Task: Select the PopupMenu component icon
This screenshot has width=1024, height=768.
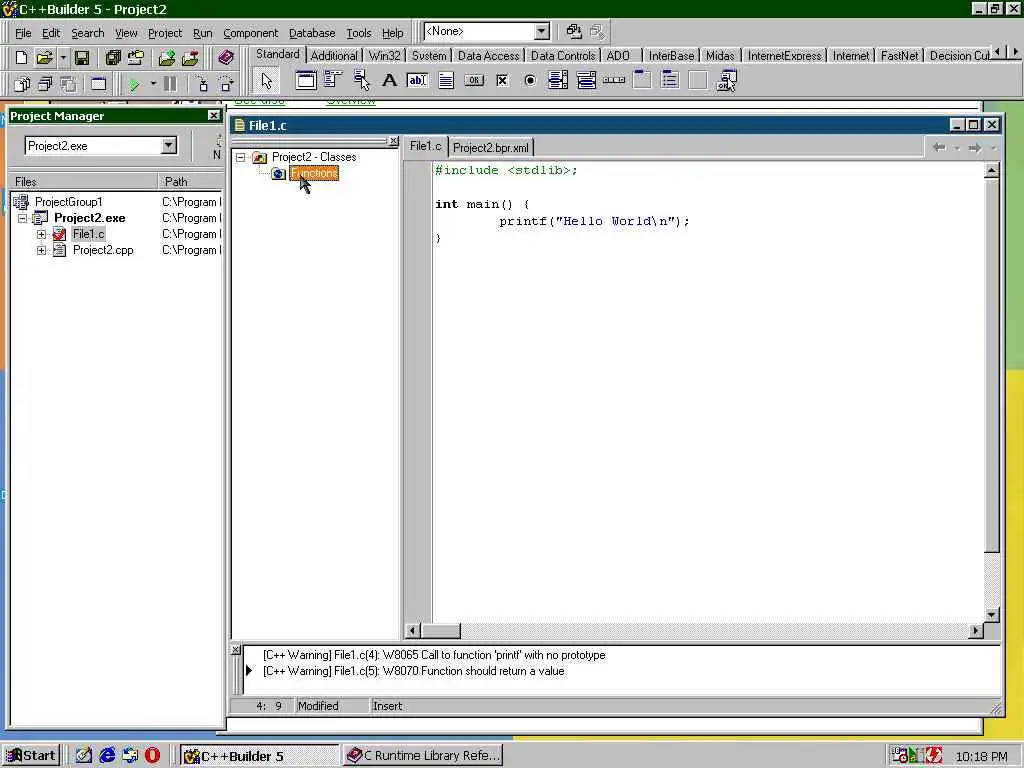Action: click(x=361, y=80)
